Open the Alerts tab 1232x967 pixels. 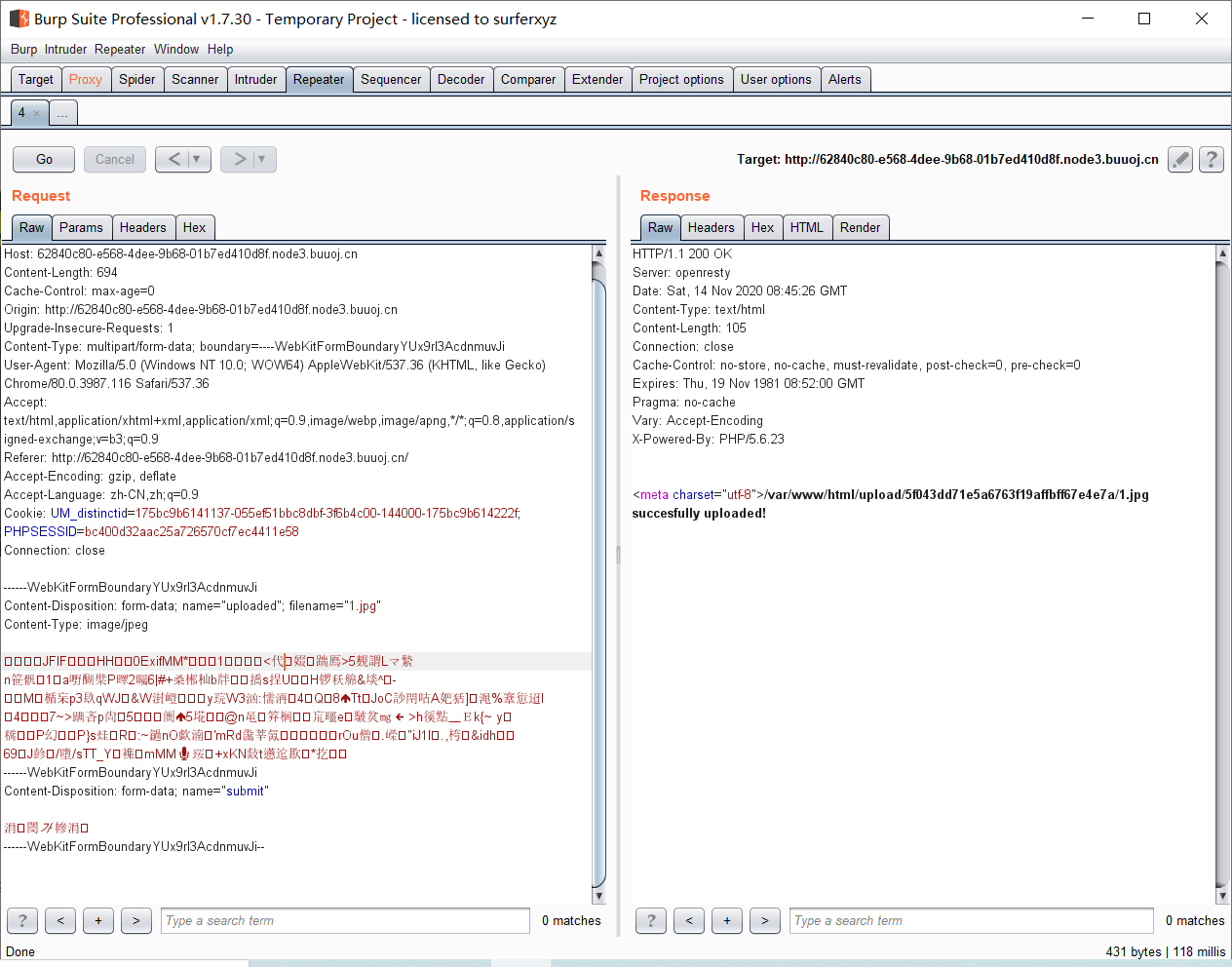[845, 80]
